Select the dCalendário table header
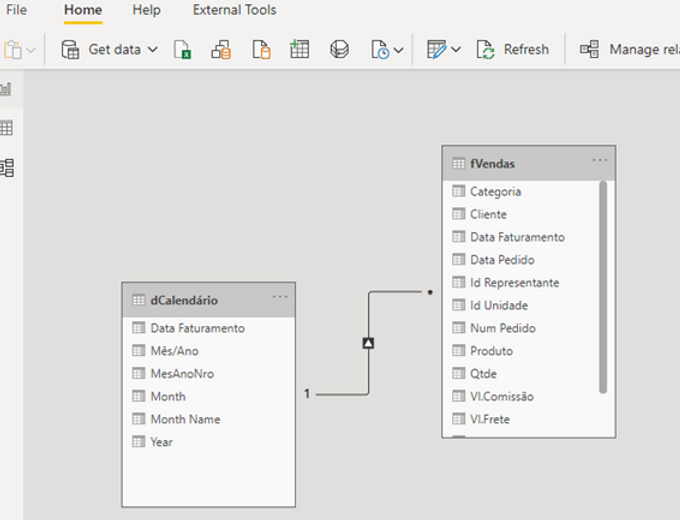The width and height of the screenshot is (680, 520). [x=209, y=300]
